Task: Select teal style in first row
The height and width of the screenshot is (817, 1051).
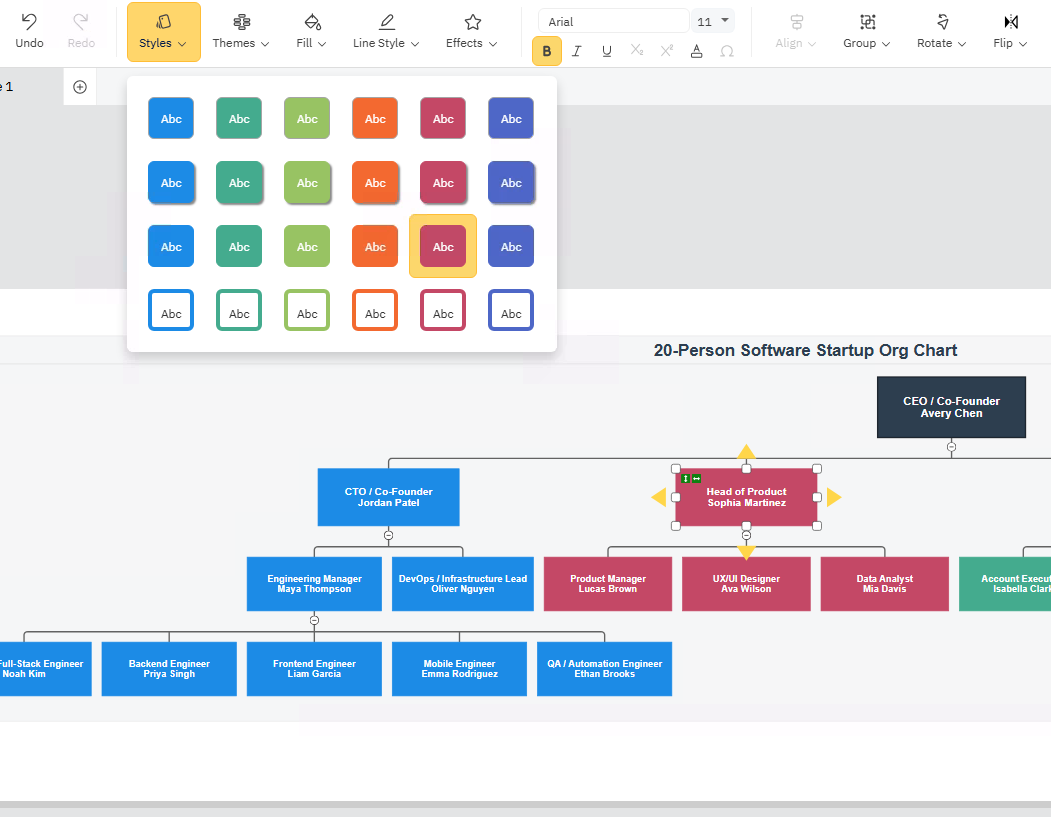Action: [x=239, y=119]
